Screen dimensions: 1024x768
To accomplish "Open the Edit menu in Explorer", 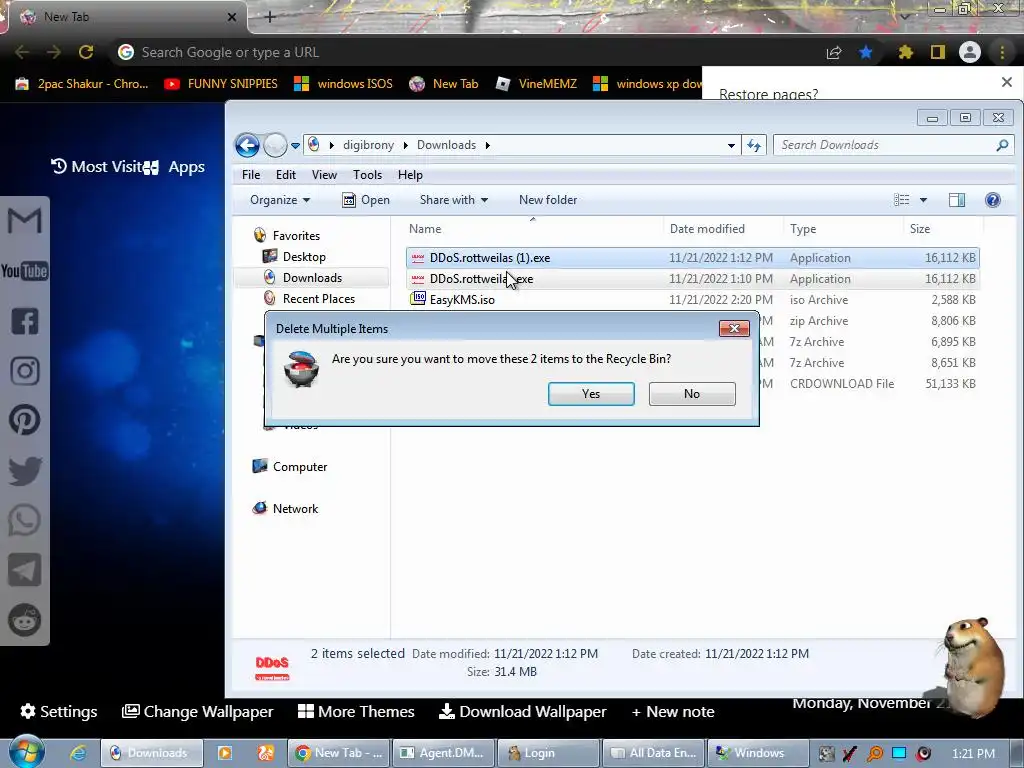I will click(285, 175).
